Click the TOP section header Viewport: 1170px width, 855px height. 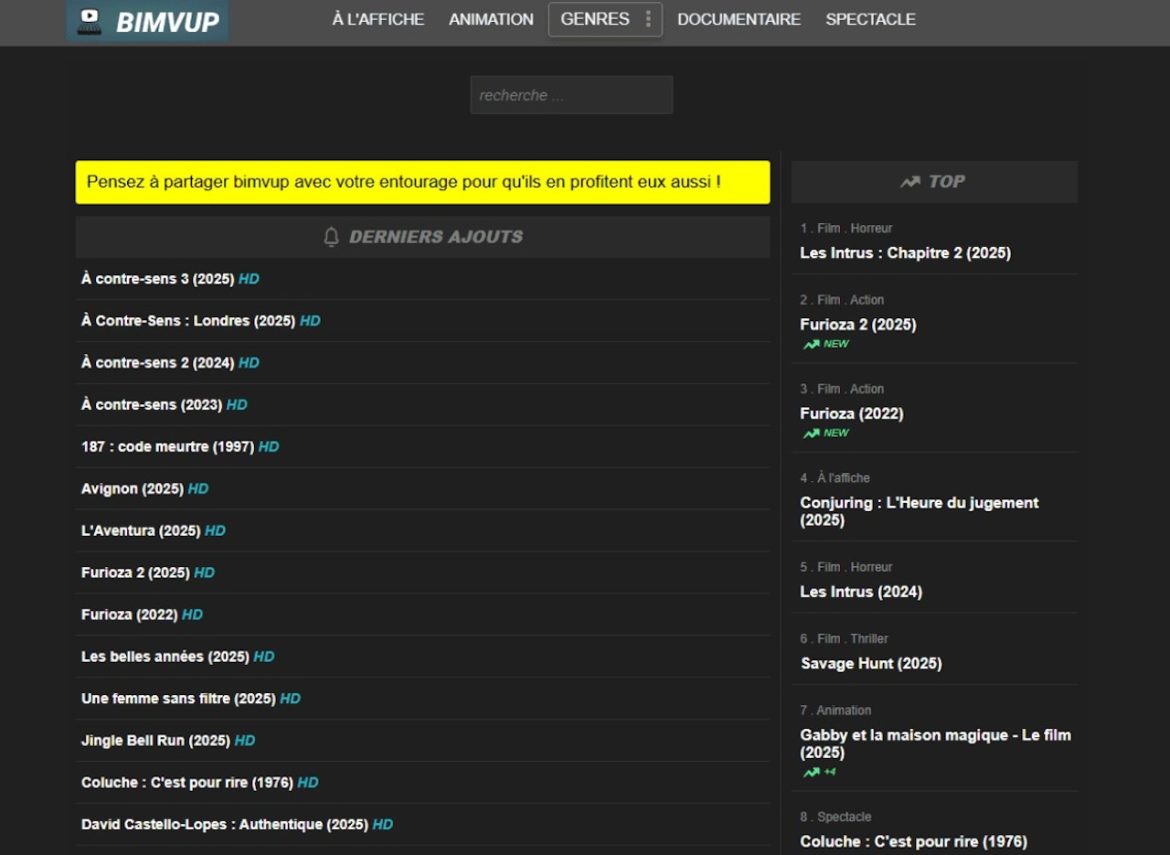click(934, 182)
